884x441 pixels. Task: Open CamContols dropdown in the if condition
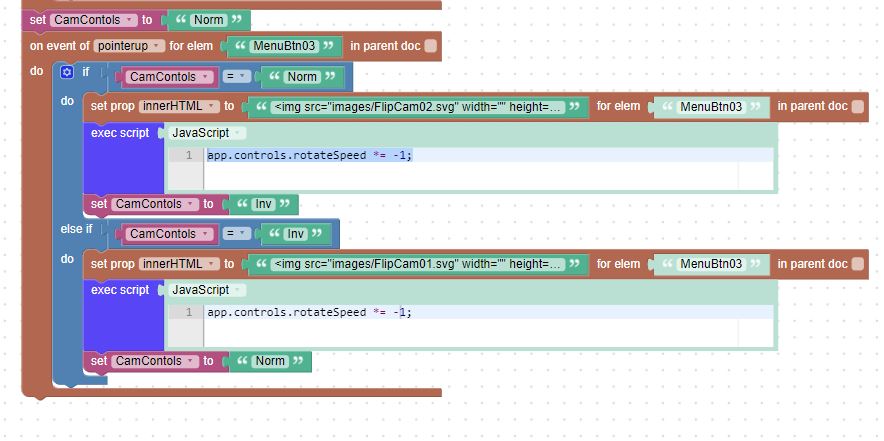169,77
